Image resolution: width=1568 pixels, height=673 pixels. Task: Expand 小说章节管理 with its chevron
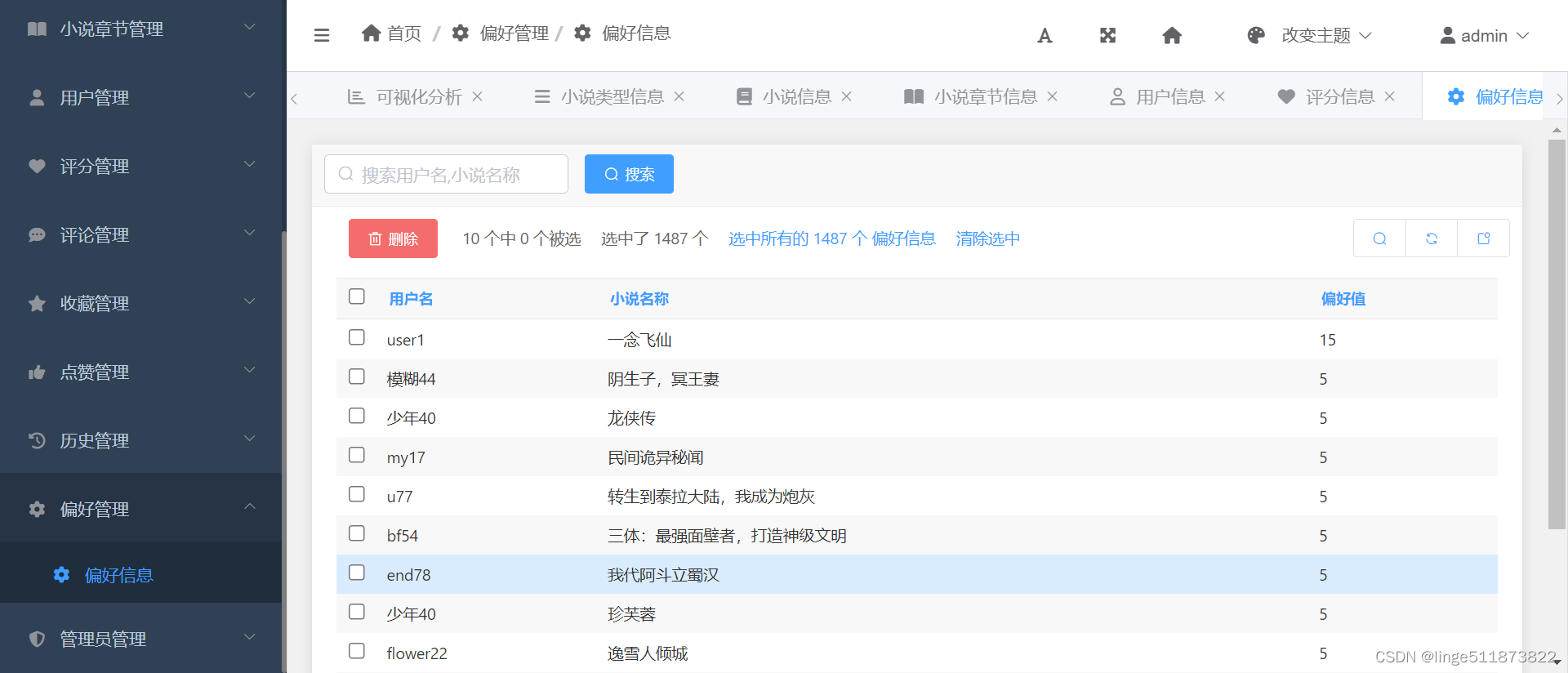[250, 27]
